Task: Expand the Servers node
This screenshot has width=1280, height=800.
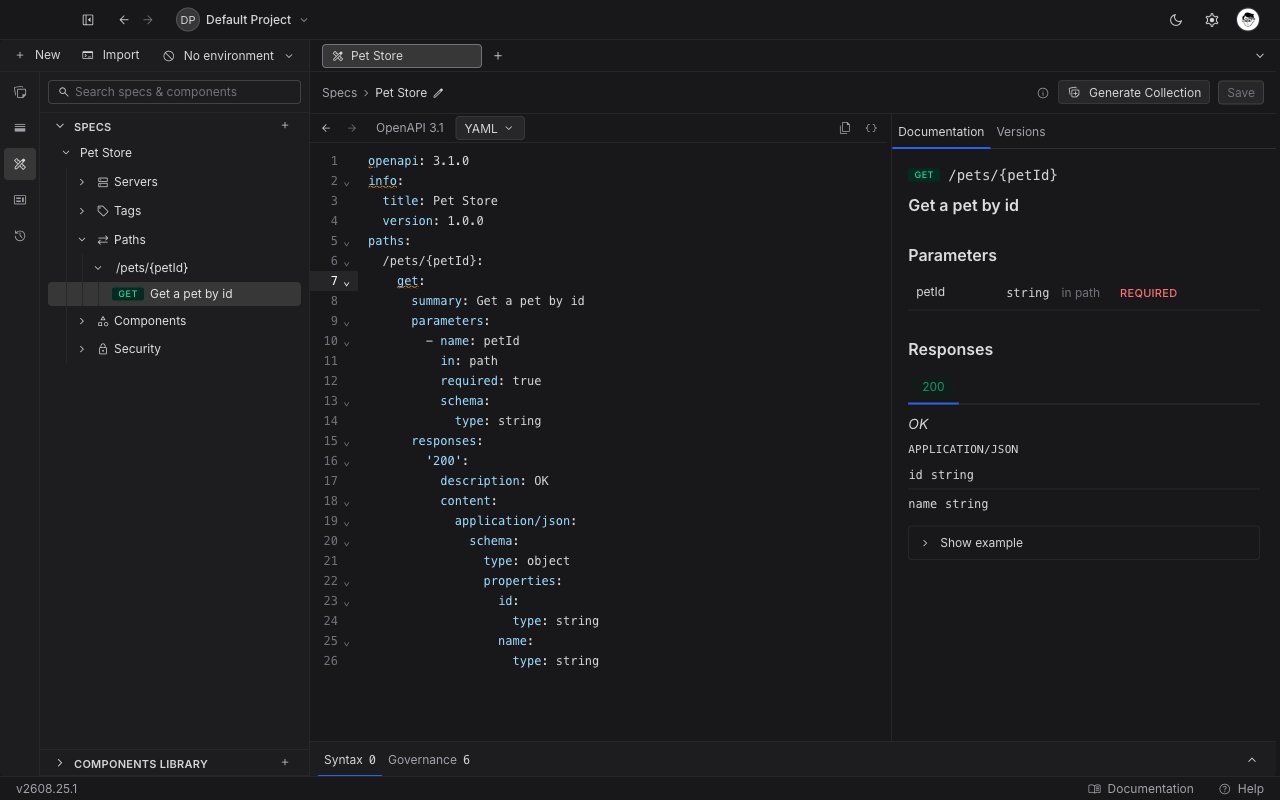Action: (x=82, y=182)
